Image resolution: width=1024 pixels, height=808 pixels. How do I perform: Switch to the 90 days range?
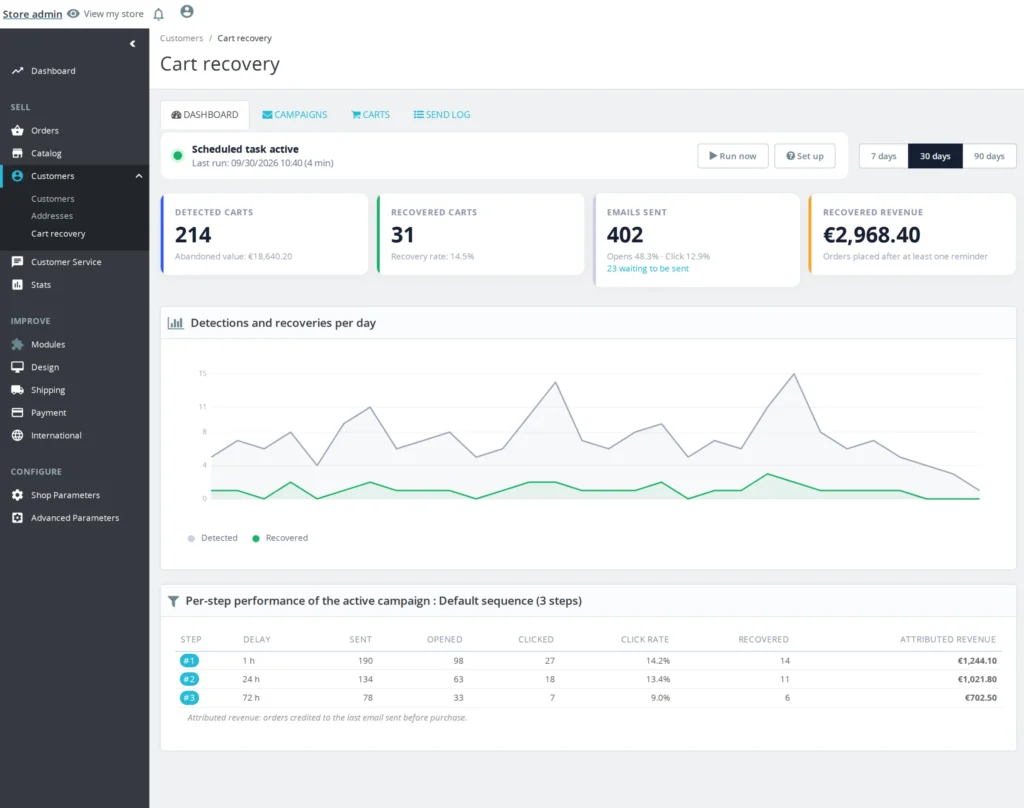coord(989,156)
